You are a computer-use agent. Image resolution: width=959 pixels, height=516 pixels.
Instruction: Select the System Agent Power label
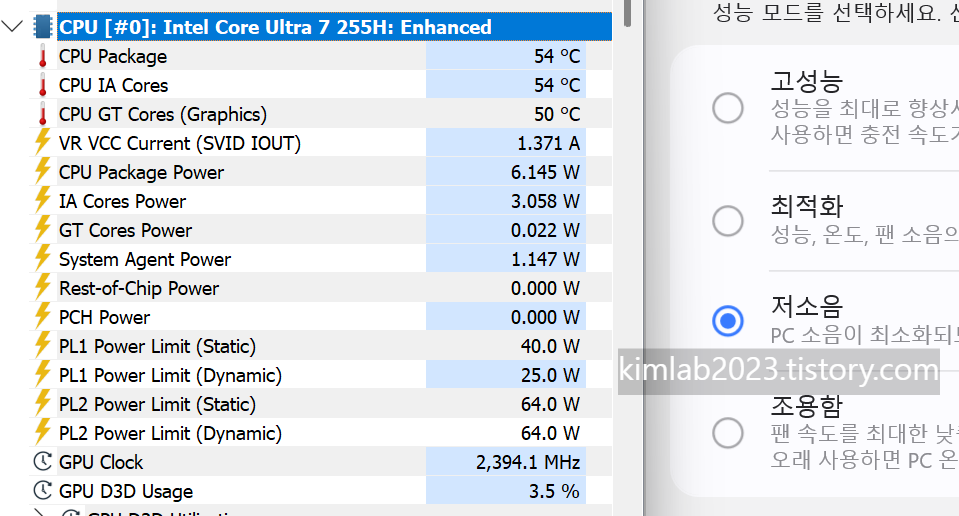coord(145,259)
